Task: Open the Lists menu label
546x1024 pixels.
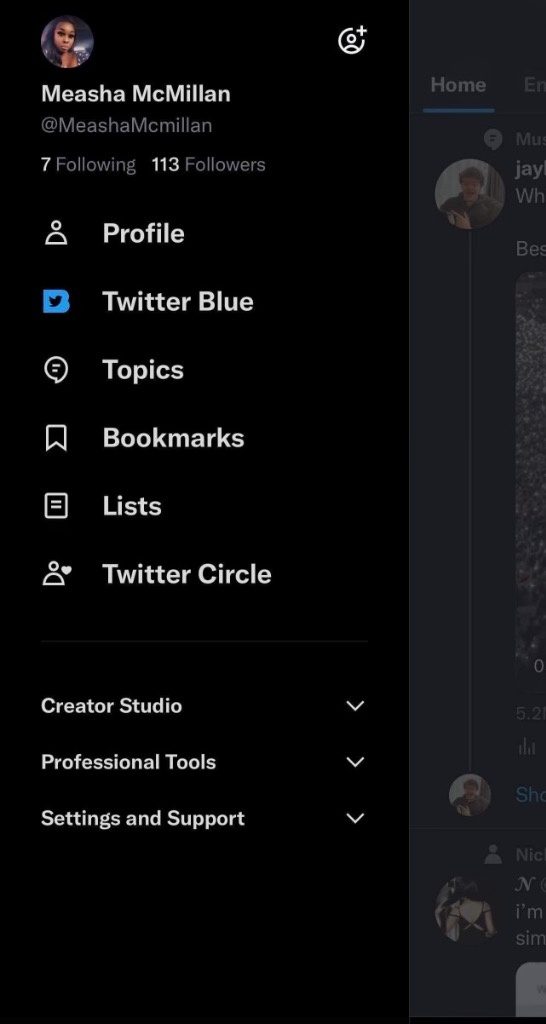Action: 132,506
